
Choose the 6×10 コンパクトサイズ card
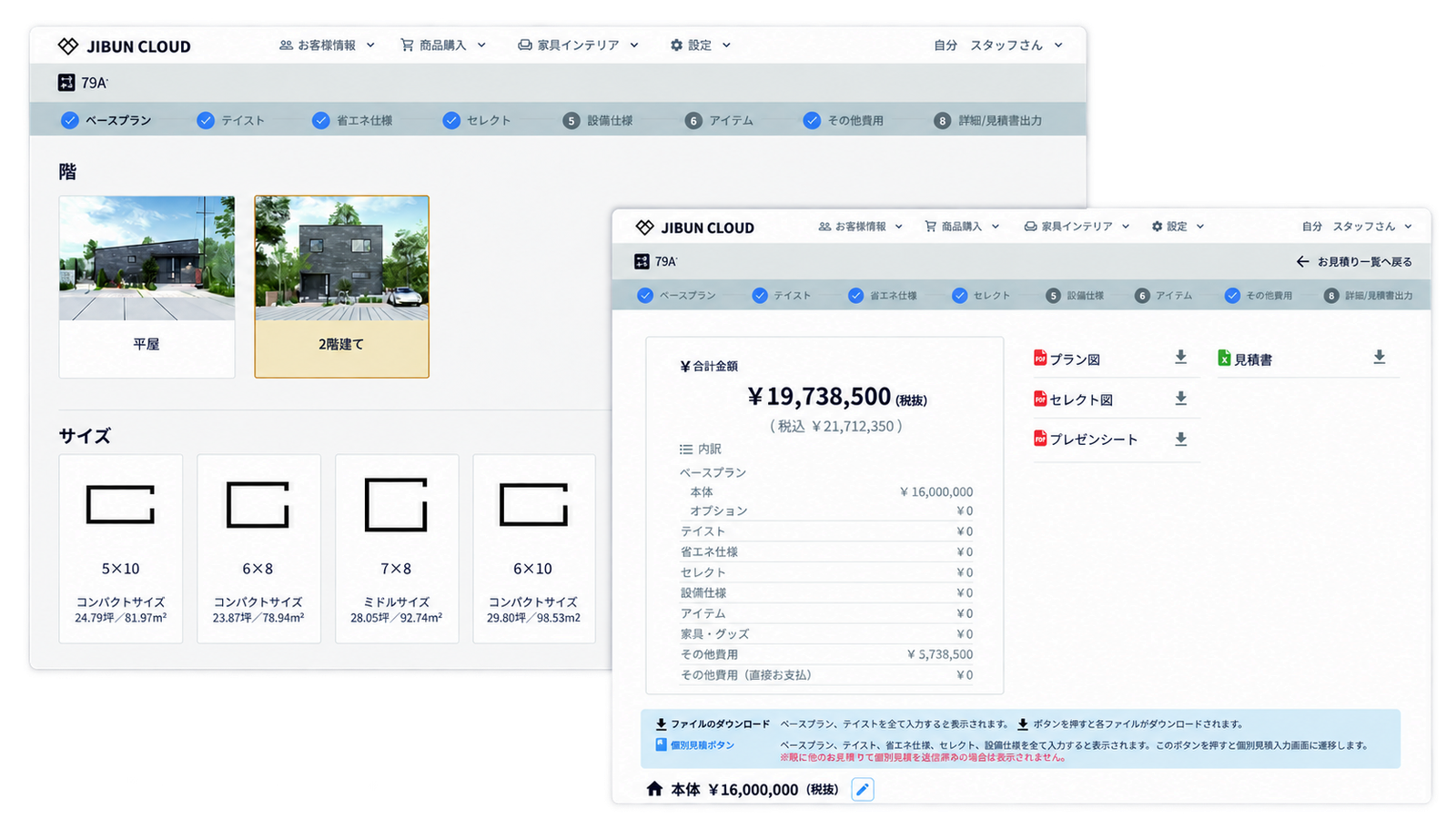pos(534,549)
